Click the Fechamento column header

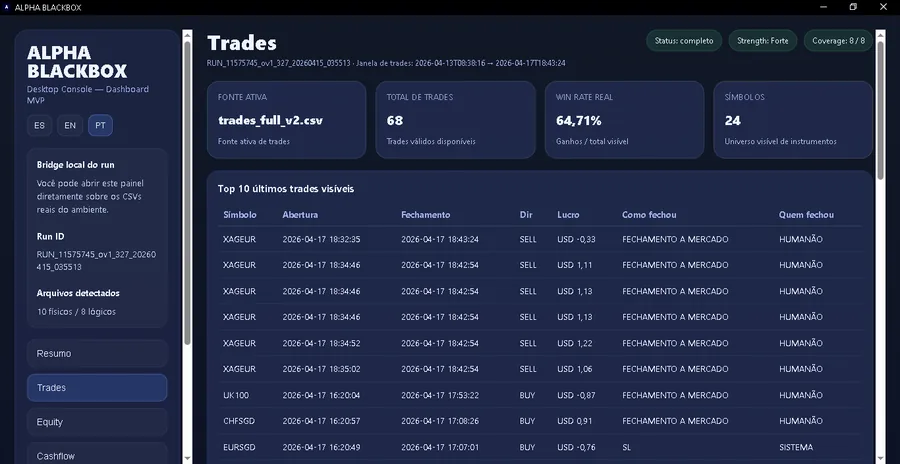click(425, 215)
